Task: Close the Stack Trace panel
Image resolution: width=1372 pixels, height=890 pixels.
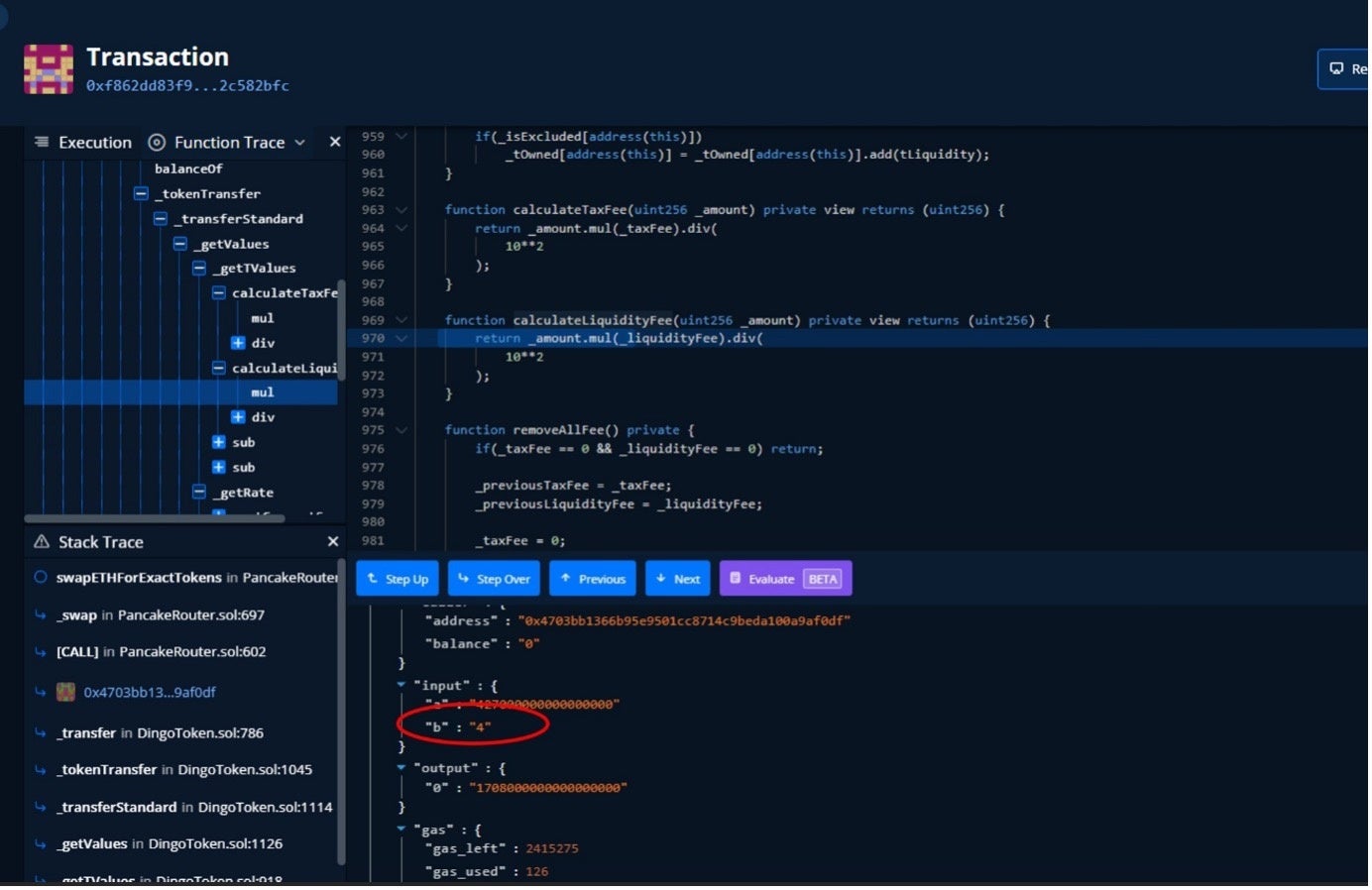Action: 333,542
